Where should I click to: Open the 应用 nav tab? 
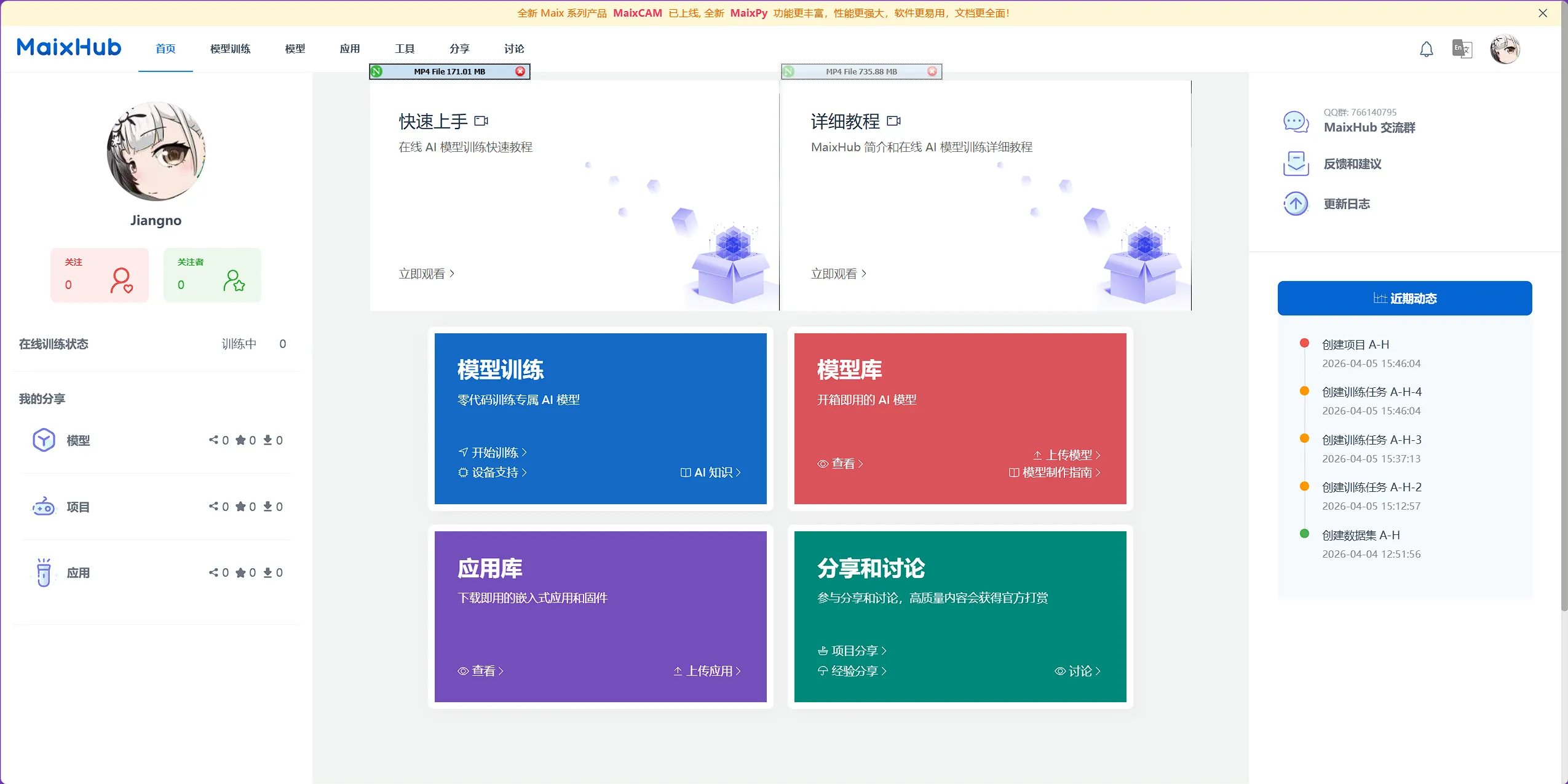pos(350,49)
